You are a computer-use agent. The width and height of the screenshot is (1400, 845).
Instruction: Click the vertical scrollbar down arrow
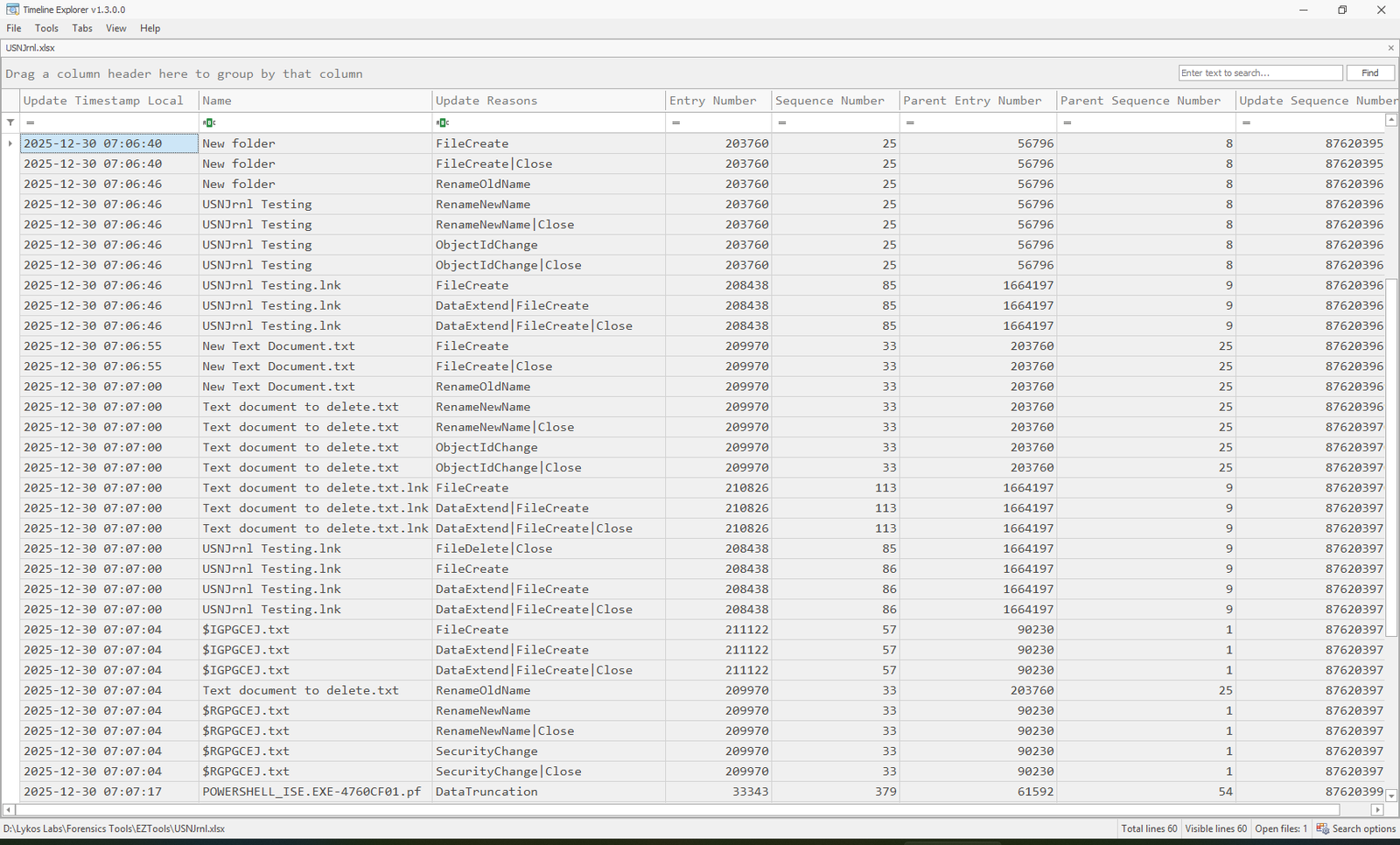1391,796
